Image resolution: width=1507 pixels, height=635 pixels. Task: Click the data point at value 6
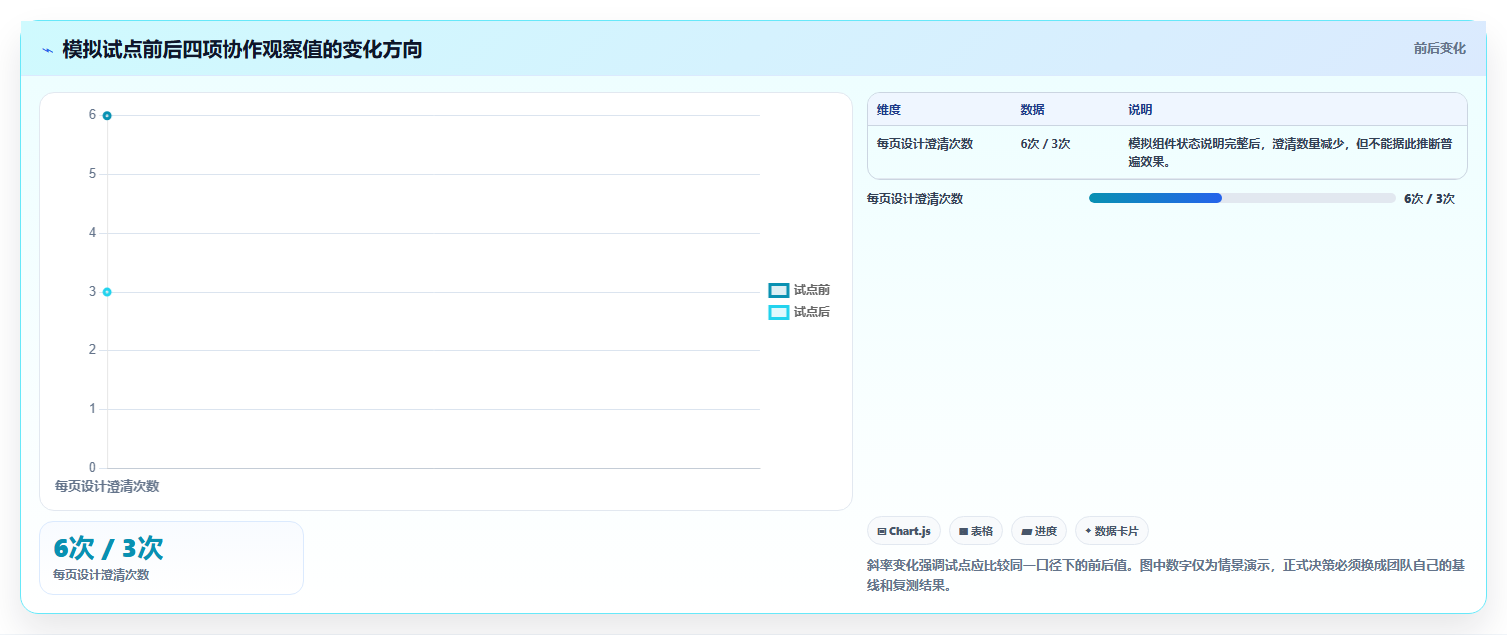tap(107, 116)
